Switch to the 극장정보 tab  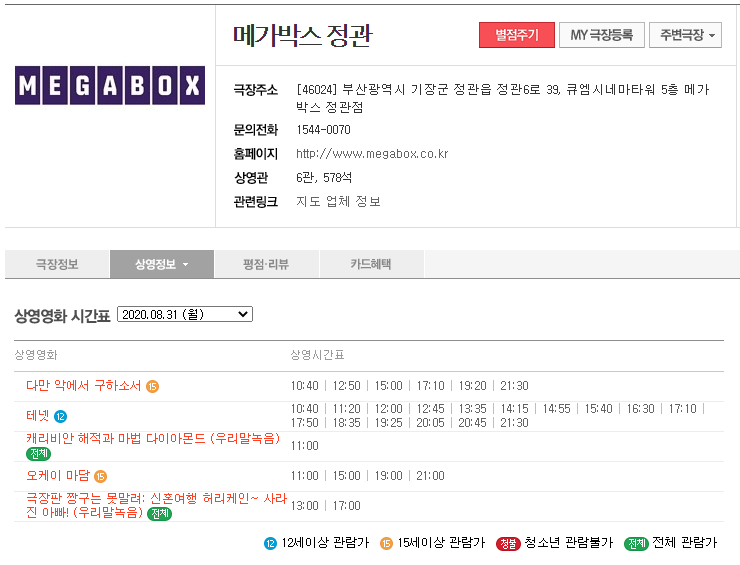(57, 264)
